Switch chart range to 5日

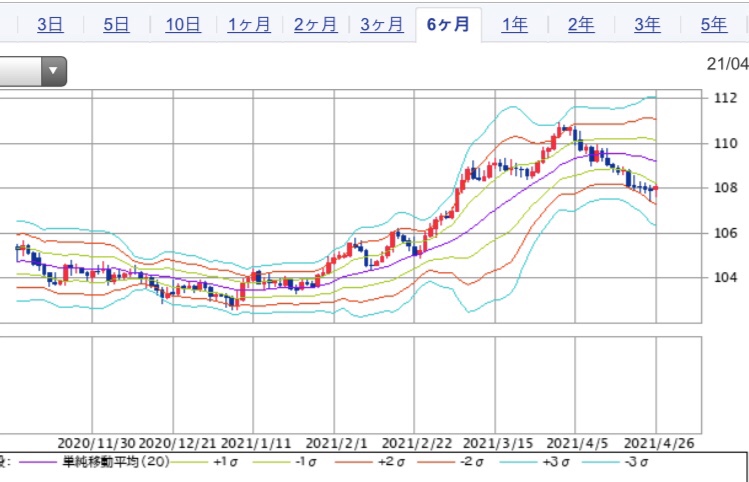(x=117, y=24)
